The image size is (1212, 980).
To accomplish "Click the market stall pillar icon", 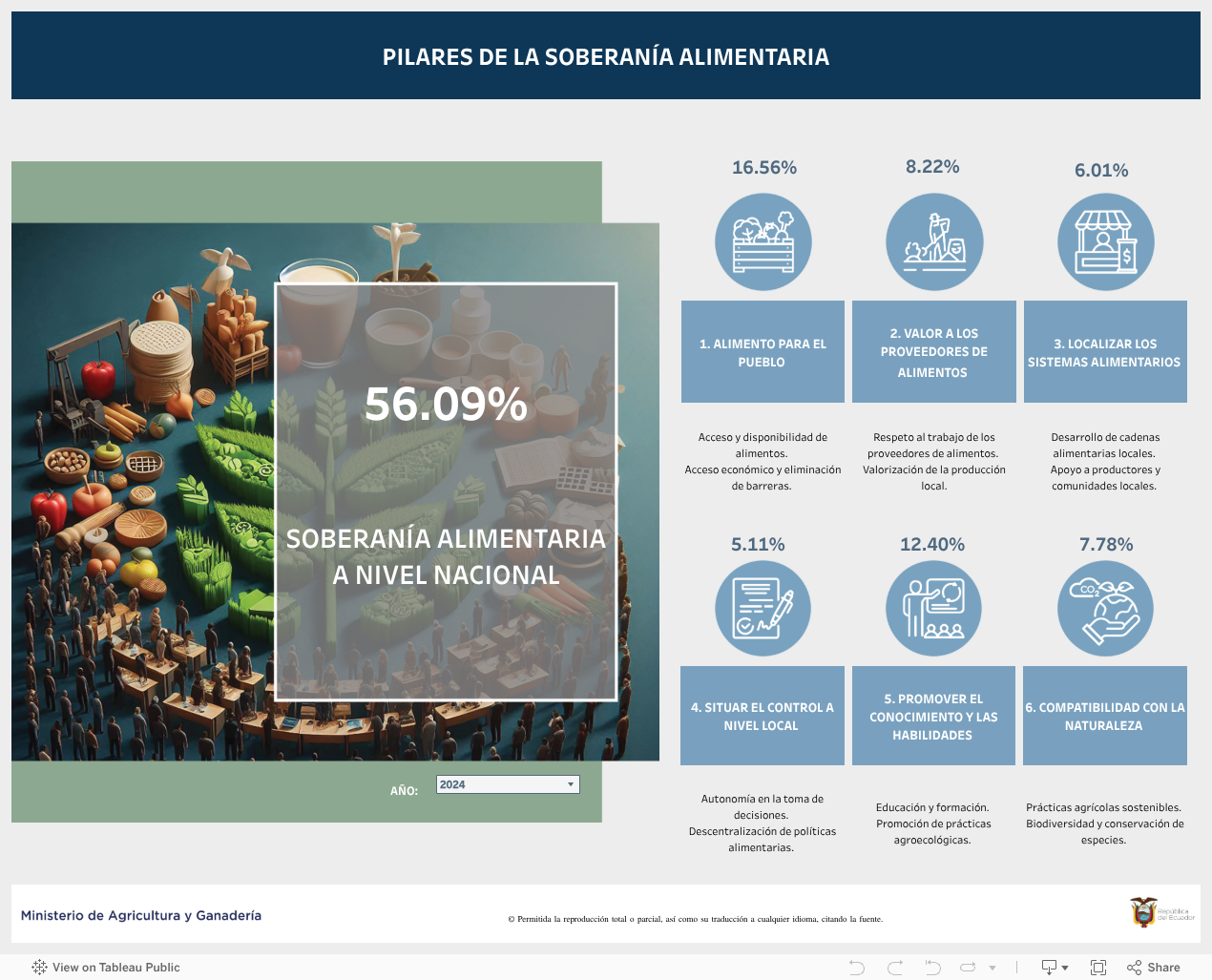I will [1105, 242].
